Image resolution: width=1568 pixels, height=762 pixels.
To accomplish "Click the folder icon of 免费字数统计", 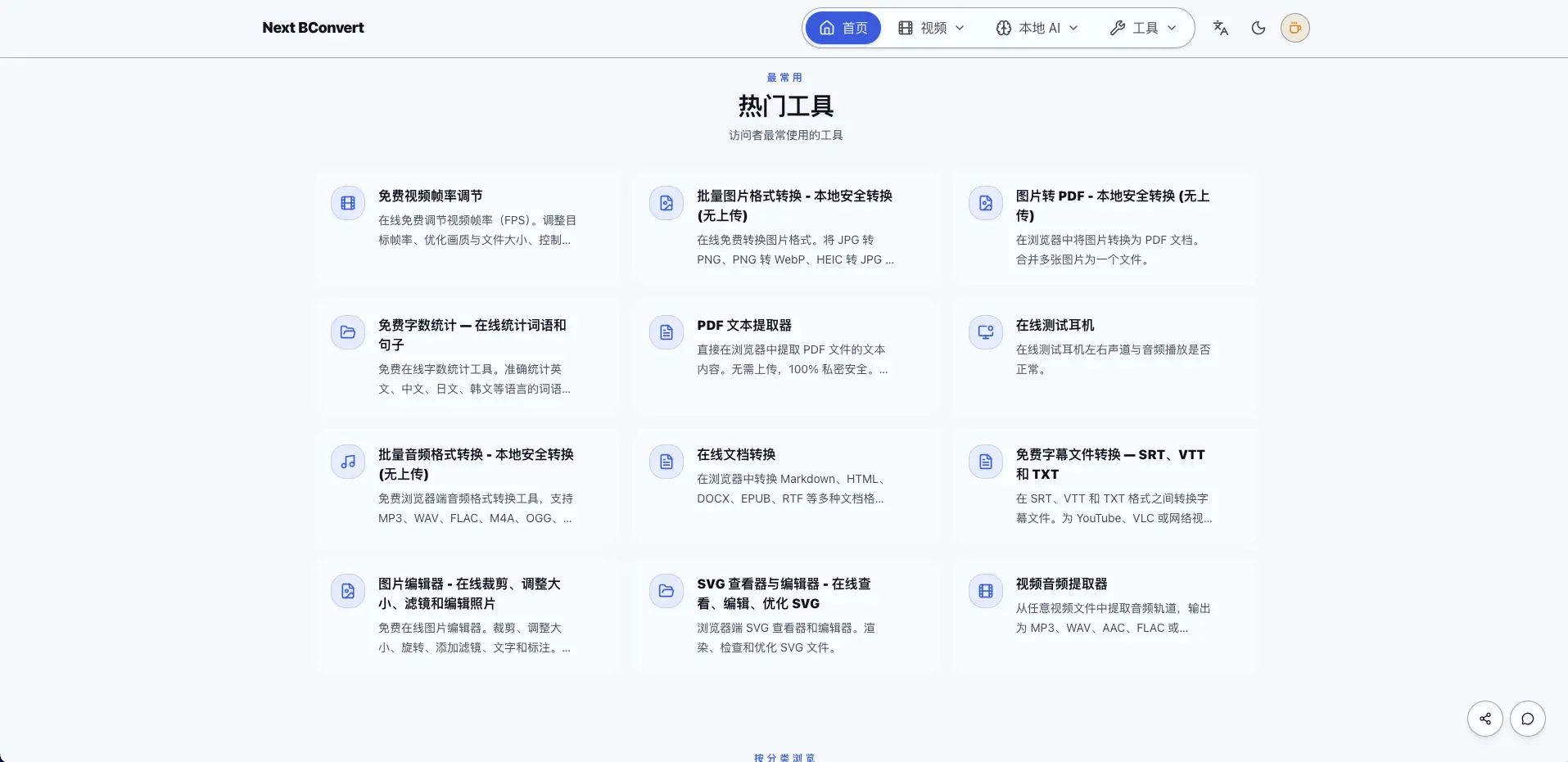I will [x=348, y=332].
